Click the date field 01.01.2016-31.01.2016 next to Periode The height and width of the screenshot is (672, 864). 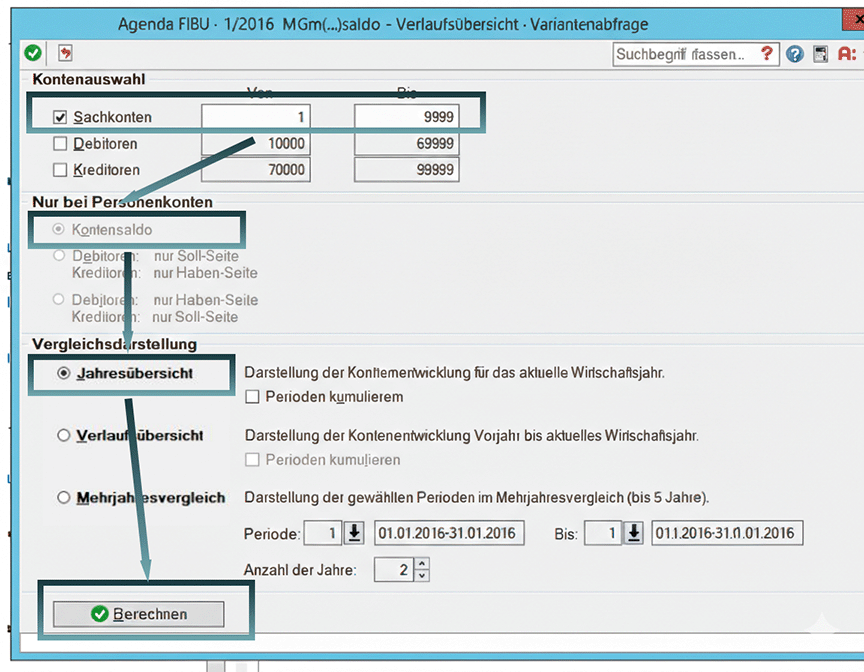pyautogui.click(x=449, y=533)
